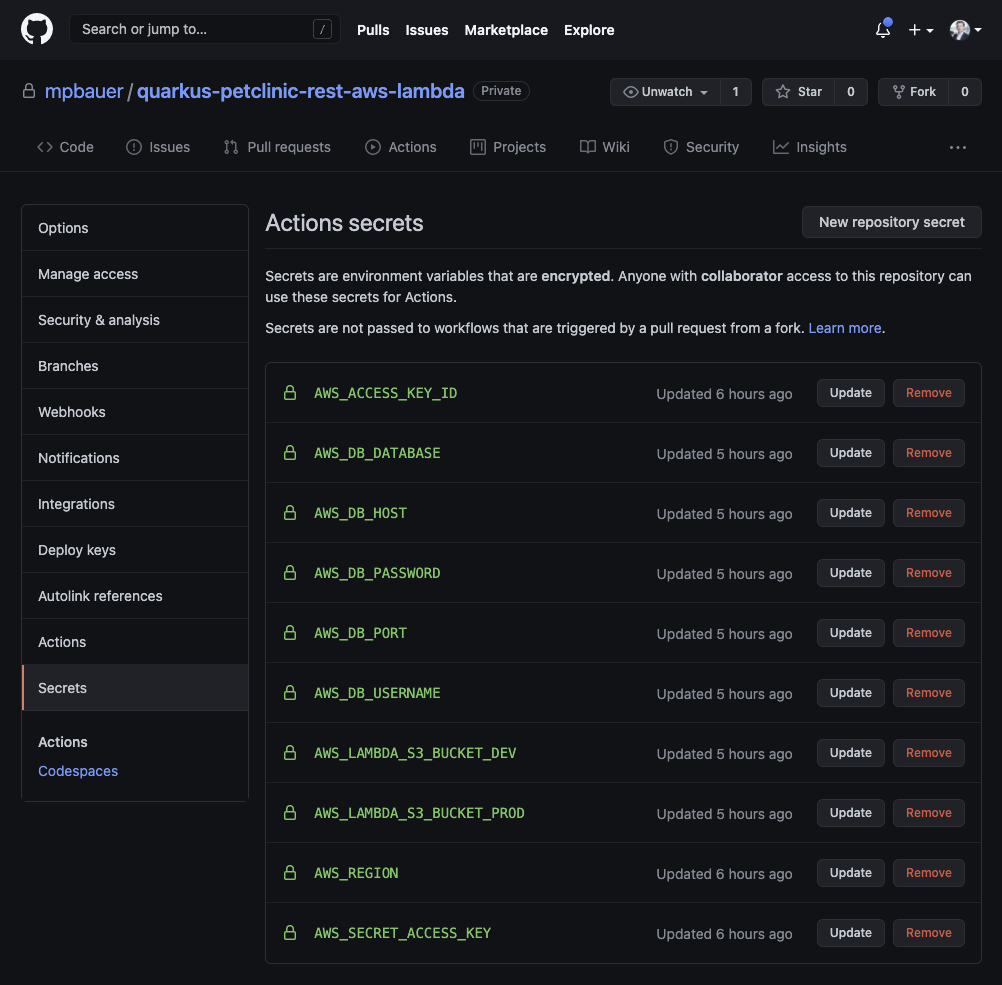Update the AWS_DB_PASSWORD secret
1002x985 pixels.
tap(851, 573)
